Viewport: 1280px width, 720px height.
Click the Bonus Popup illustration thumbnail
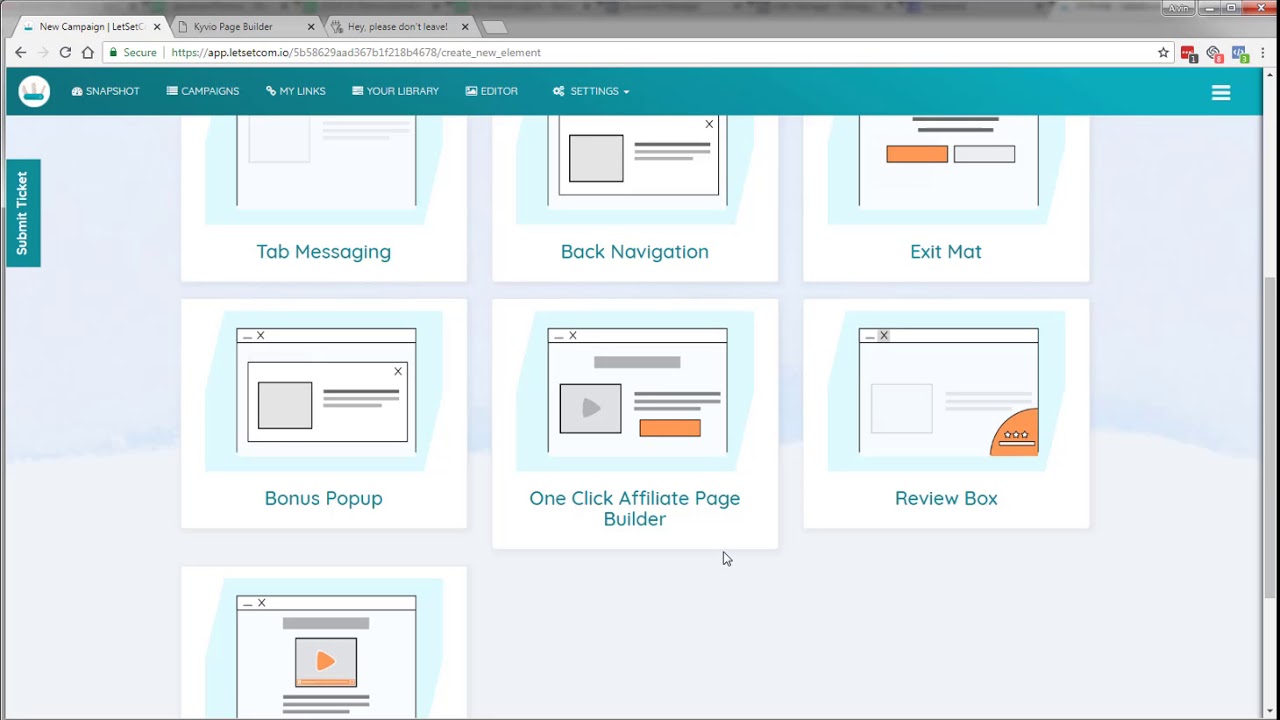[x=326, y=391]
